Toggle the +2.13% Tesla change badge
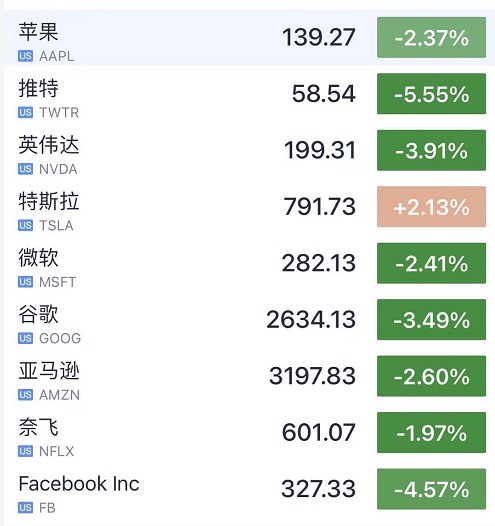495x526 pixels. click(431, 207)
